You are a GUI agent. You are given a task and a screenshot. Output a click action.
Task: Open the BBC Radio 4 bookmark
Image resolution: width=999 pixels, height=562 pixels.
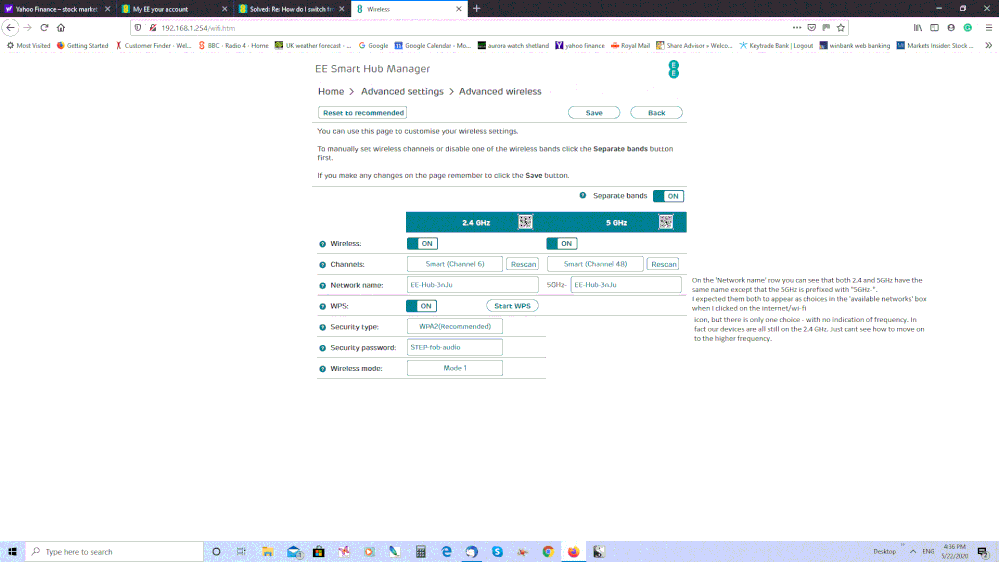coord(233,45)
